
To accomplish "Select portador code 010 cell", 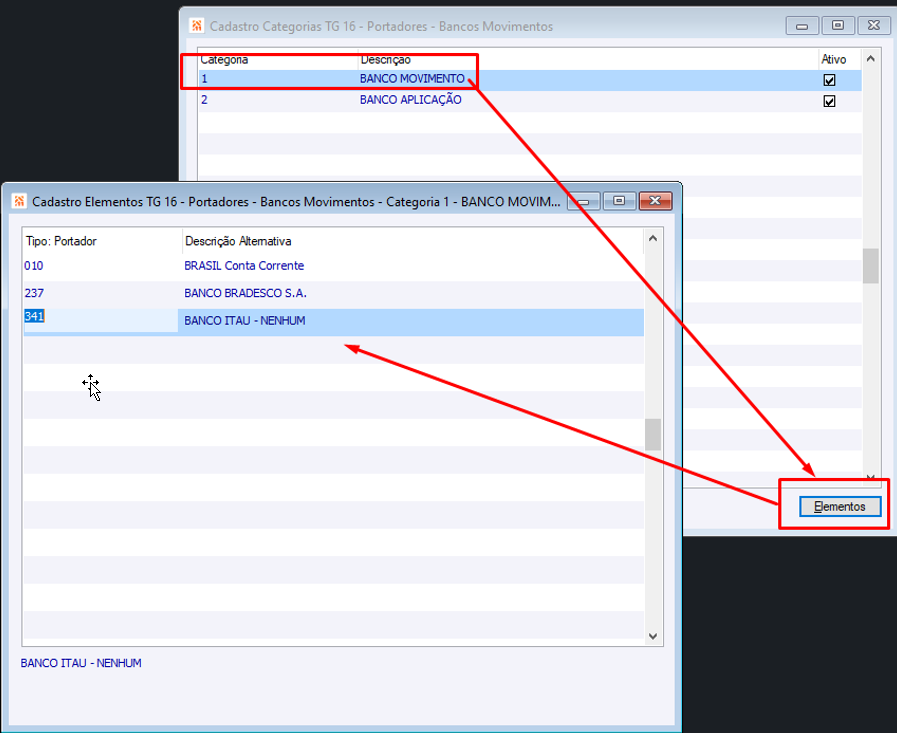I will [x=101, y=266].
